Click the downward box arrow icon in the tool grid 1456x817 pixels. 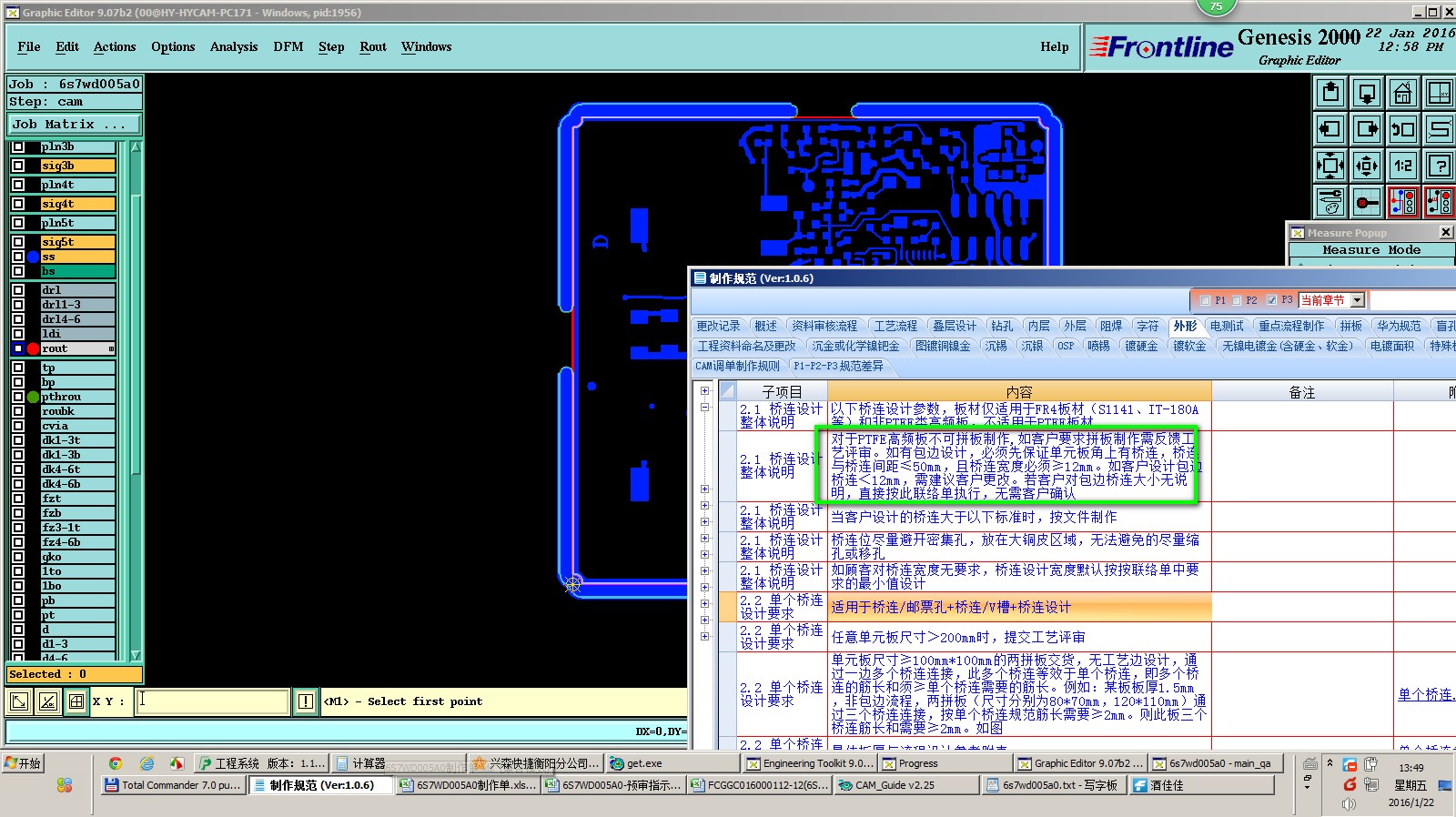(x=1367, y=93)
